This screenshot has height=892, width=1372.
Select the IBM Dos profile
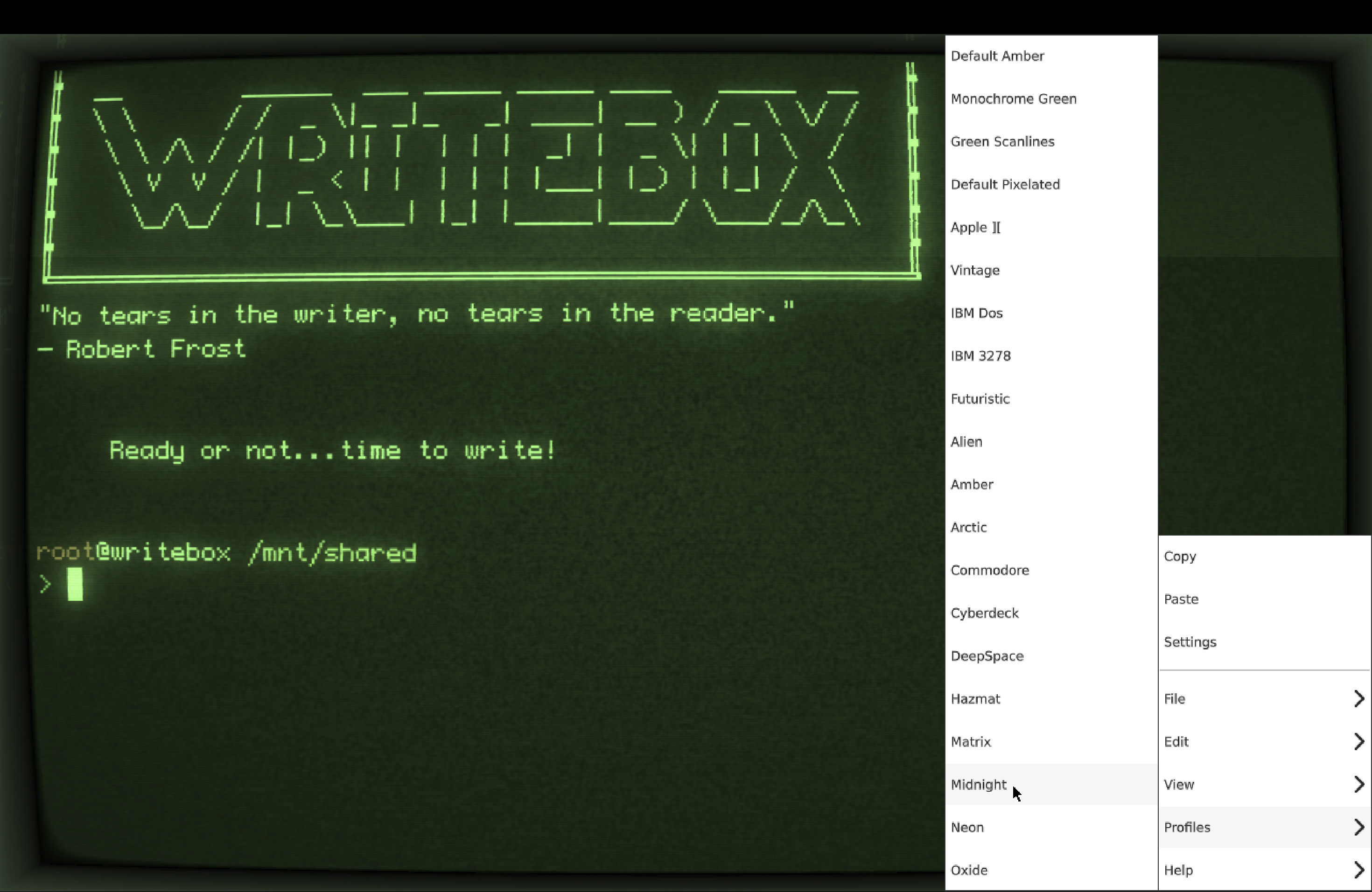[1051, 313]
